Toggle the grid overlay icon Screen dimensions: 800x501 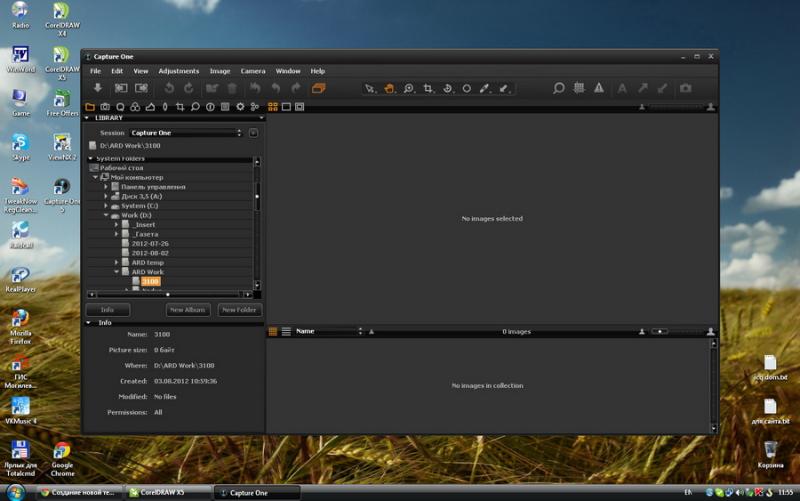579,88
